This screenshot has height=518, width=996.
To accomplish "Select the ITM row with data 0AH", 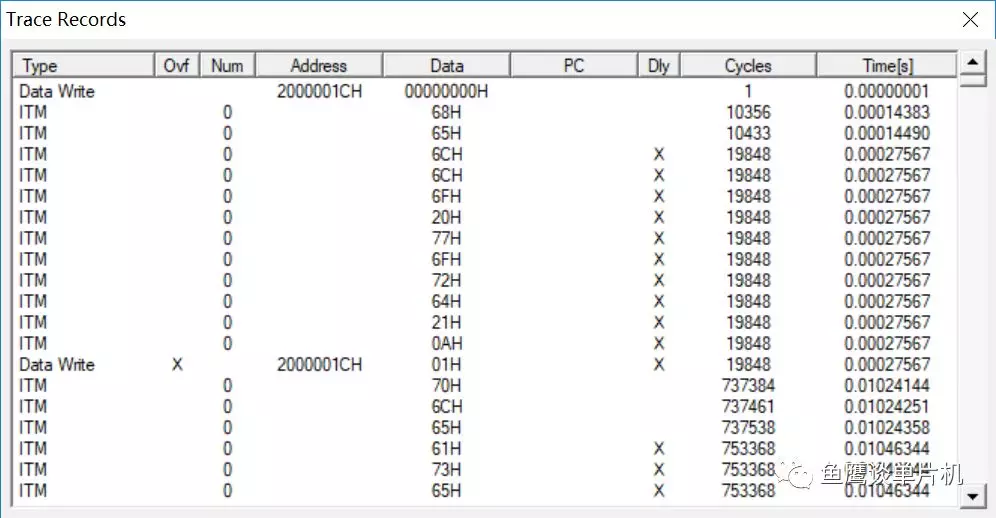I will point(484,344).
